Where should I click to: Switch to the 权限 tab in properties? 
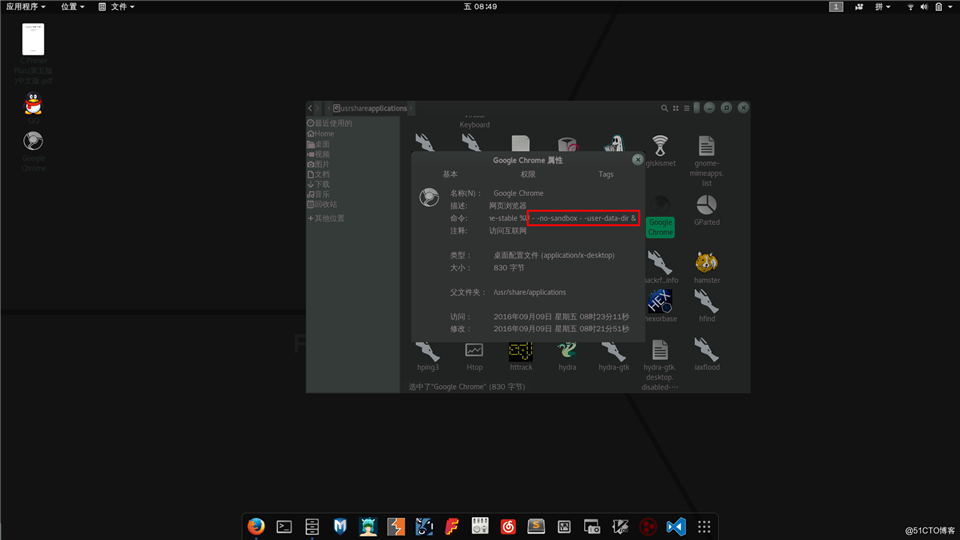[528, 174]
